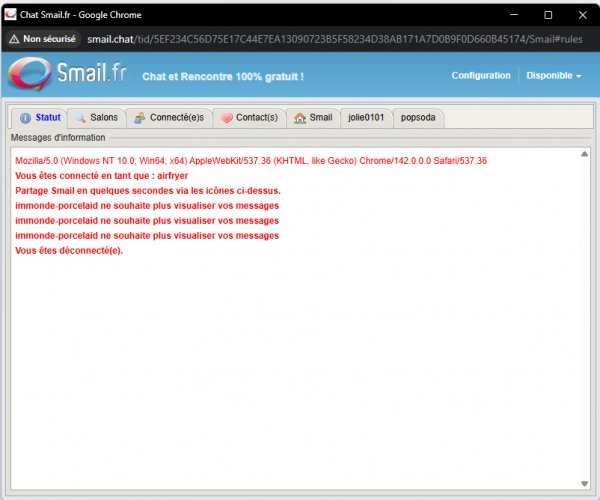Click the Chrome window favicon
This screenshot has width=600, height=500.
tap(11, 15)
